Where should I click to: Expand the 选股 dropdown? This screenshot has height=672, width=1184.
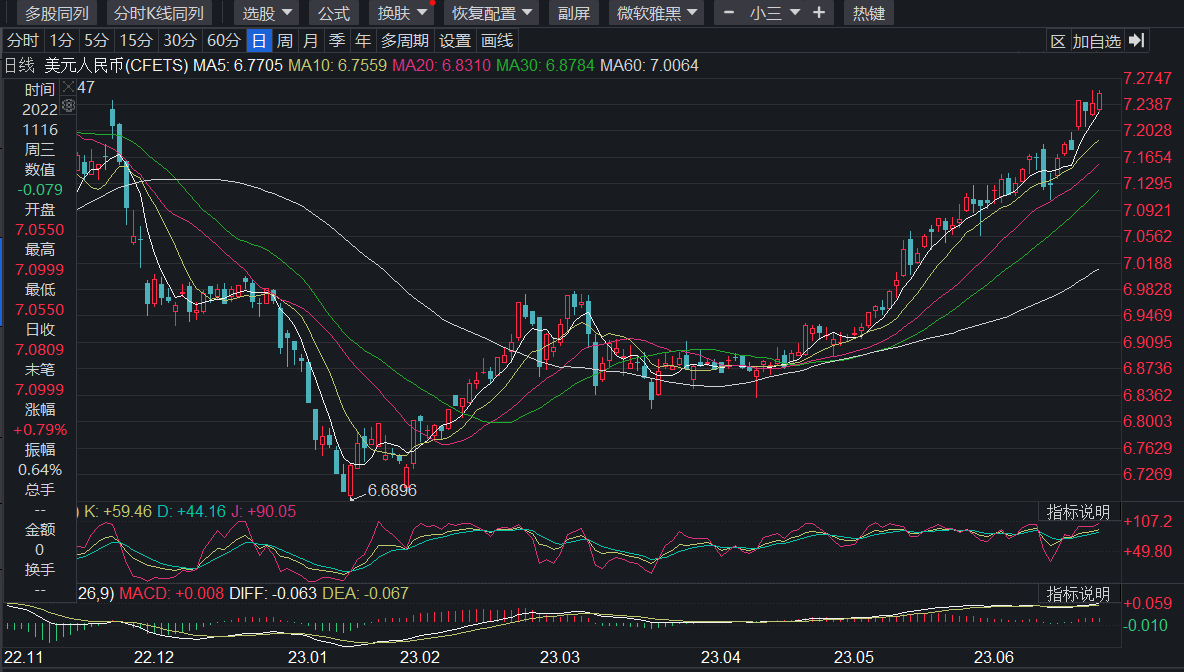pyautogui.click(x=269, y=13)
